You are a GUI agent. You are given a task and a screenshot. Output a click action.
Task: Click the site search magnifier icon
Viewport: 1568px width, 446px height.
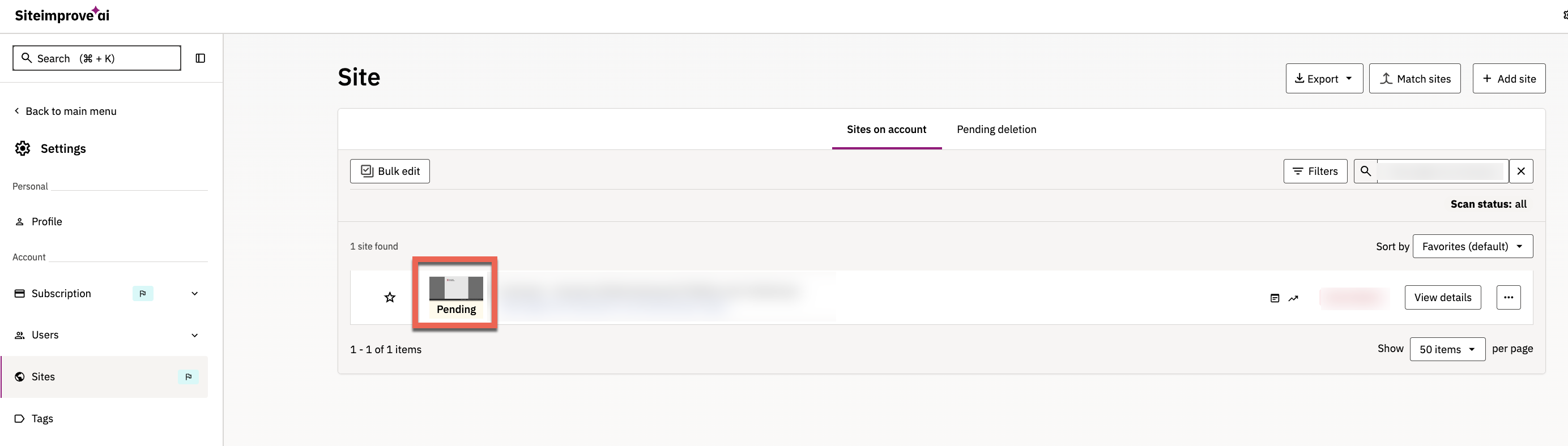tap(1365, 171)
